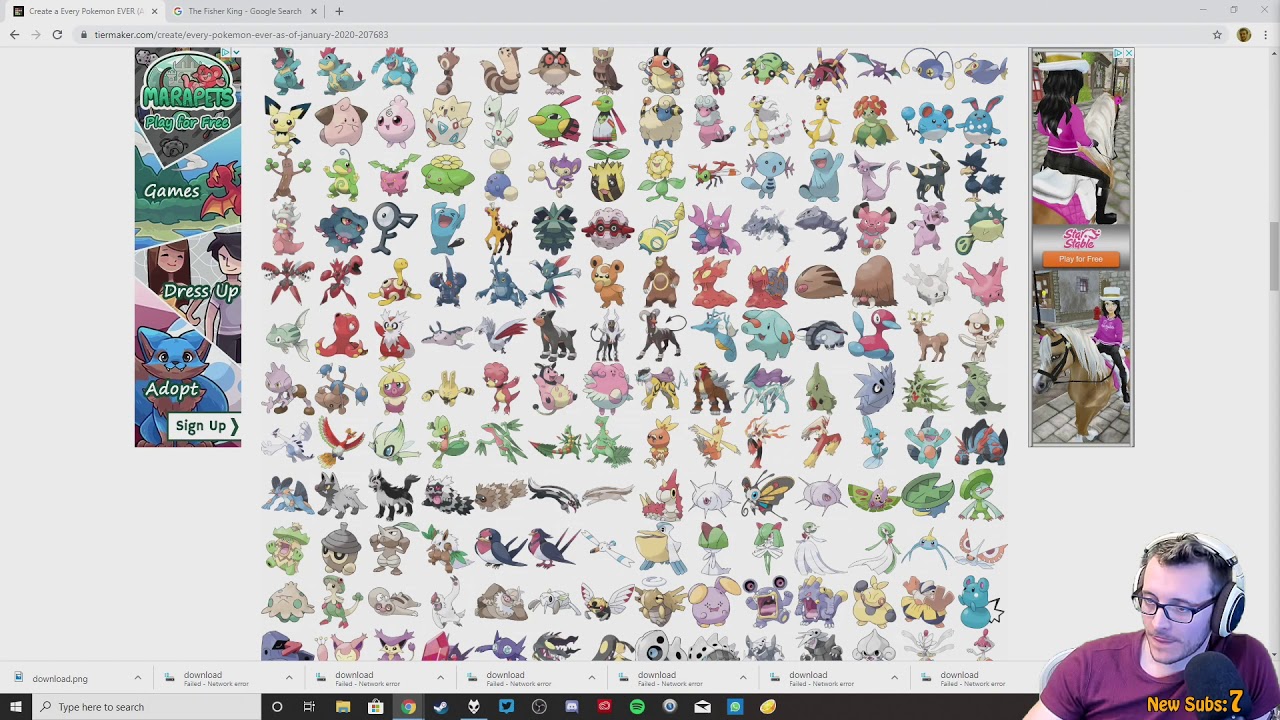Pick the Shroomish icon
Image resolution: width=1280 pixels, height=720 pixels.
coord(288,600)
